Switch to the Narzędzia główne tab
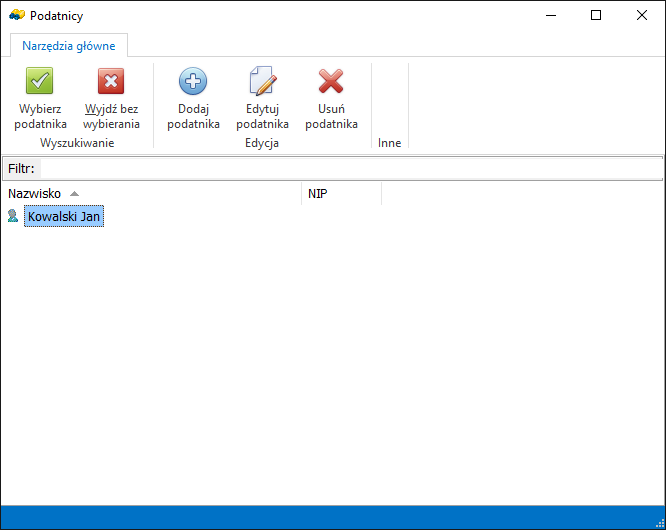 pyautogui.click(x=69, y=45)
